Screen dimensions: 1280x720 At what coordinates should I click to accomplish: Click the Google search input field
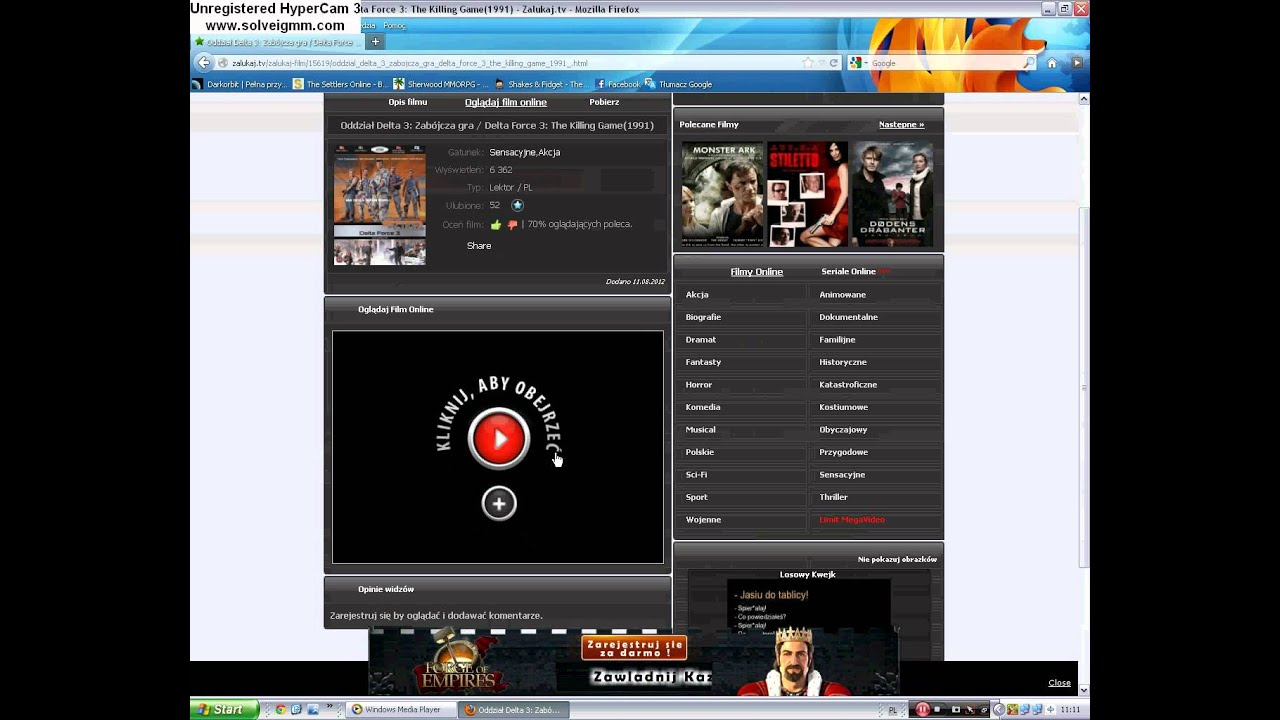[945, 63]
